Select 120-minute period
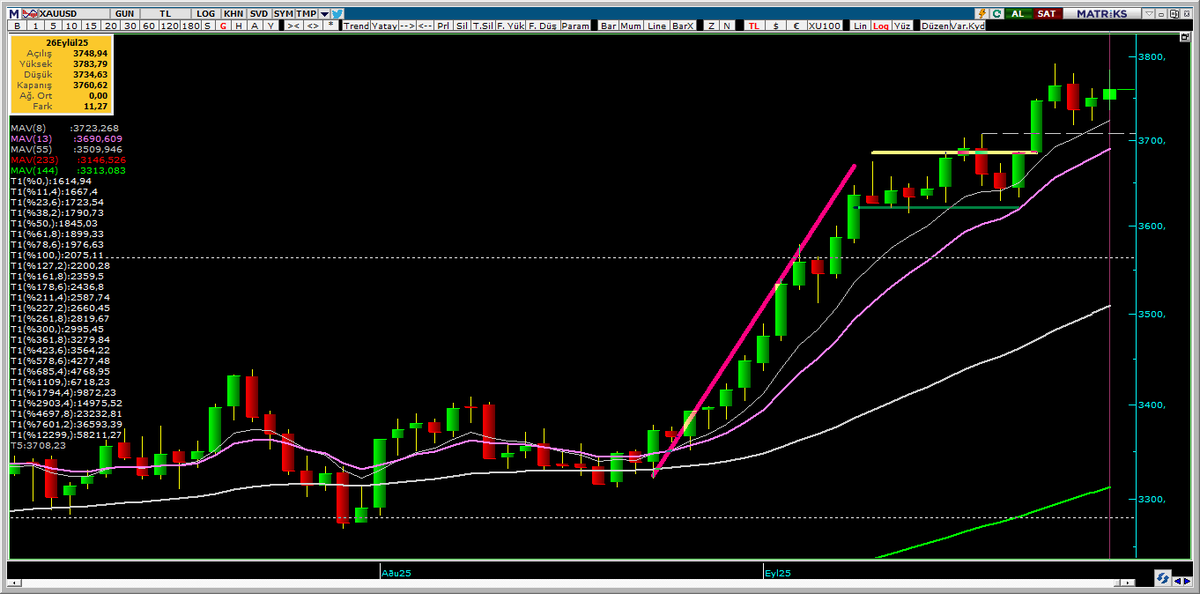The width and height of the screenshot is (1200, 594). (x=169, y=26)
